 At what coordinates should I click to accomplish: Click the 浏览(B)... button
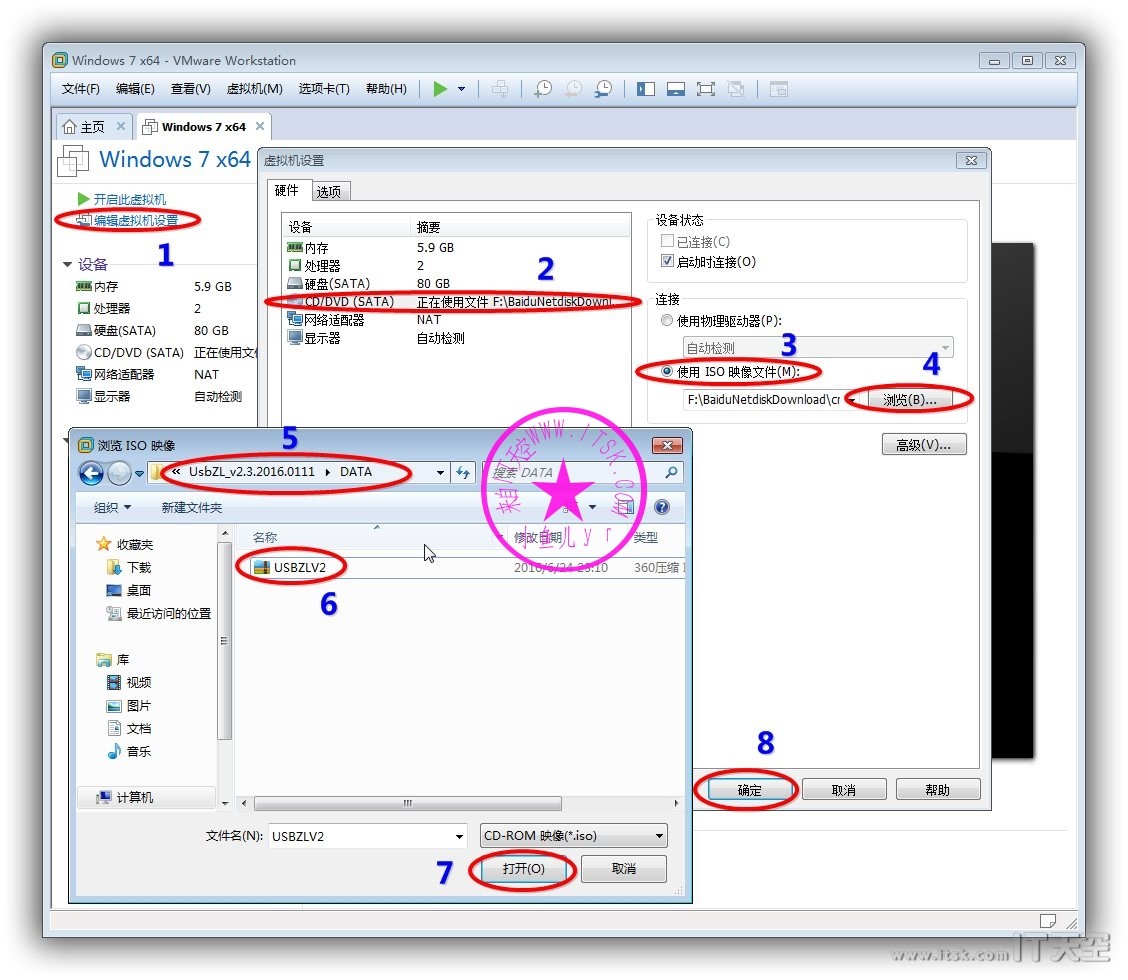point(909,400)
